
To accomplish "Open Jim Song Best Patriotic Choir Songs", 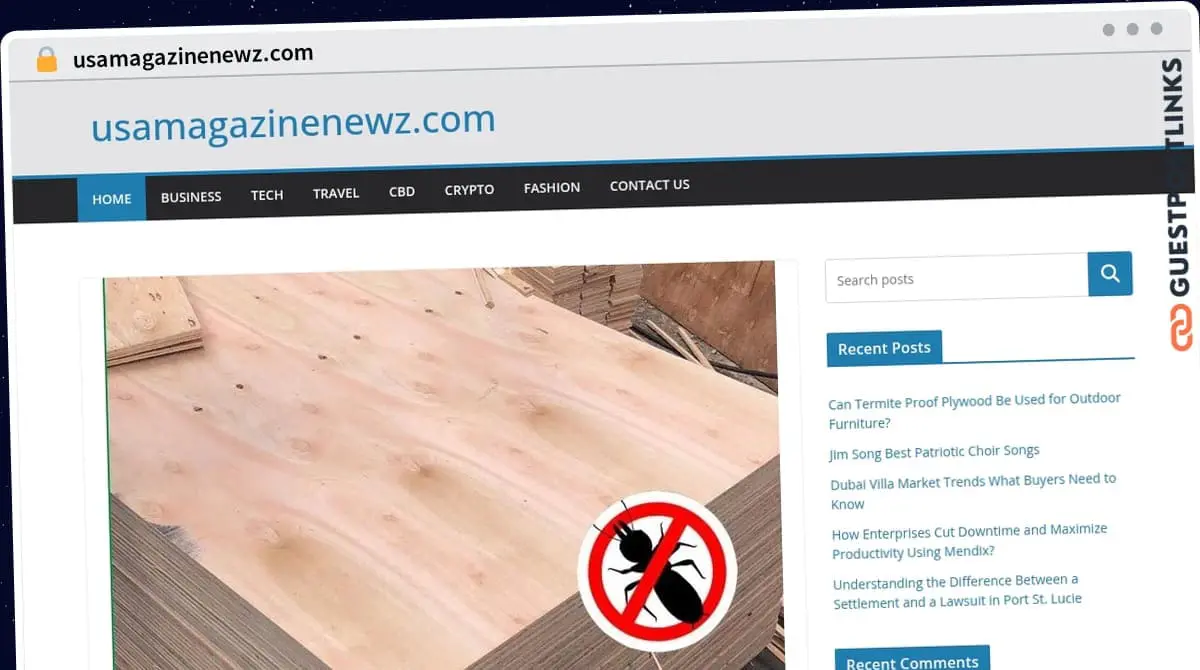I will (x=934, y=452).
